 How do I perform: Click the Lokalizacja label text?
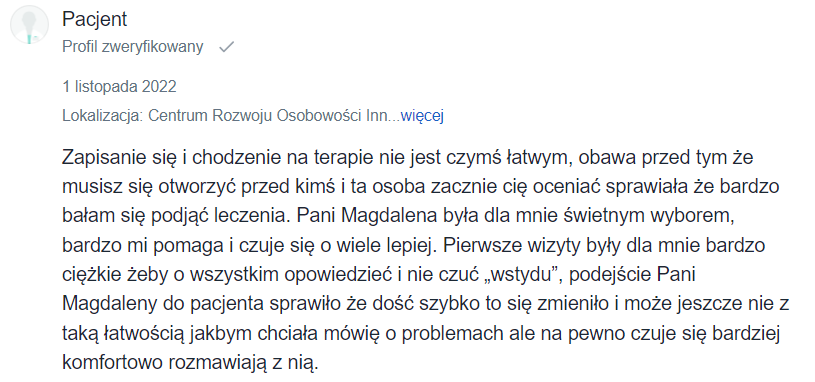click(x=103, y=115)
